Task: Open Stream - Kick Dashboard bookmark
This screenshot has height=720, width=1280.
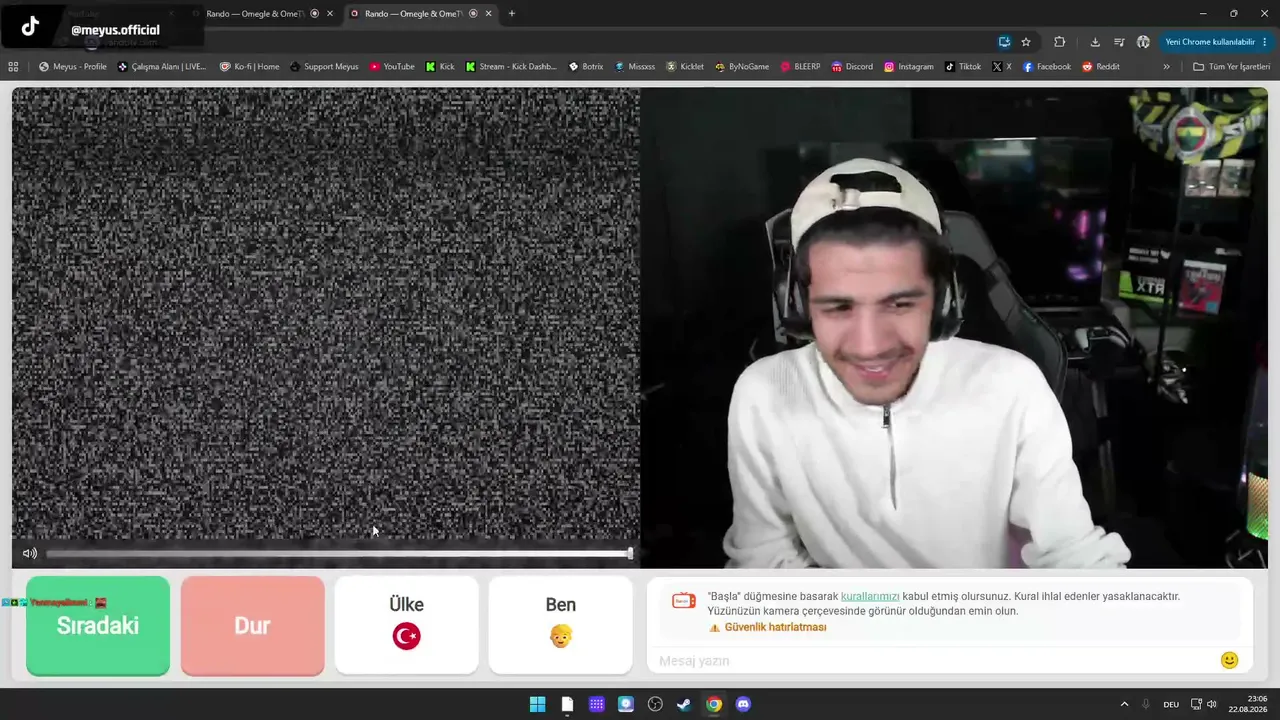Action: pyautogui.click(x=511, y=67)
